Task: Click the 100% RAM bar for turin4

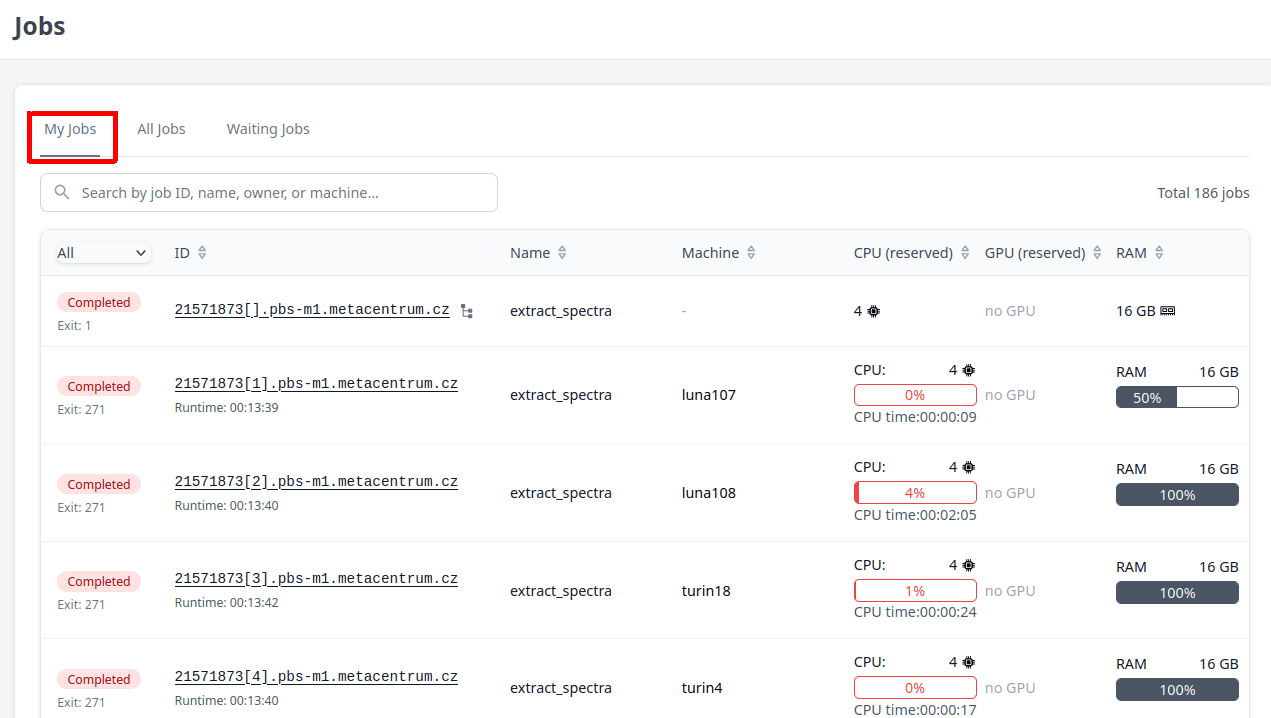Action: (x=1177, y=690)
